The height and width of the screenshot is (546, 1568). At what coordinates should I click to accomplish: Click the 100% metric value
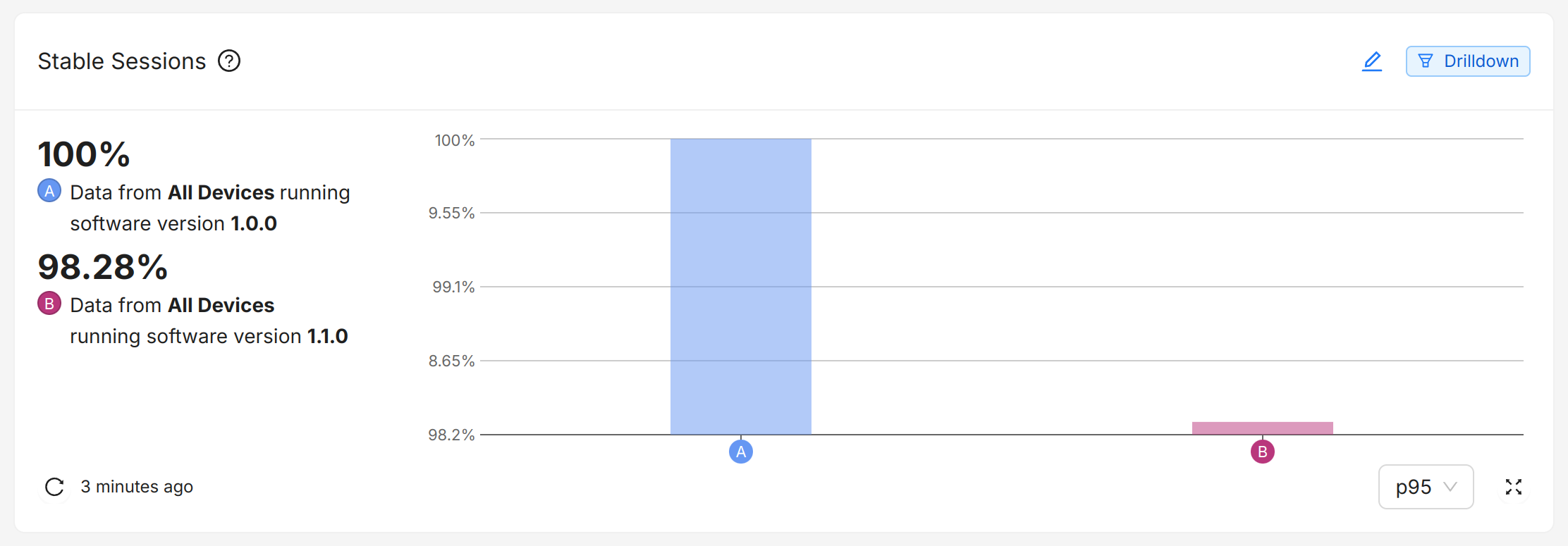(x=84, y=154)
